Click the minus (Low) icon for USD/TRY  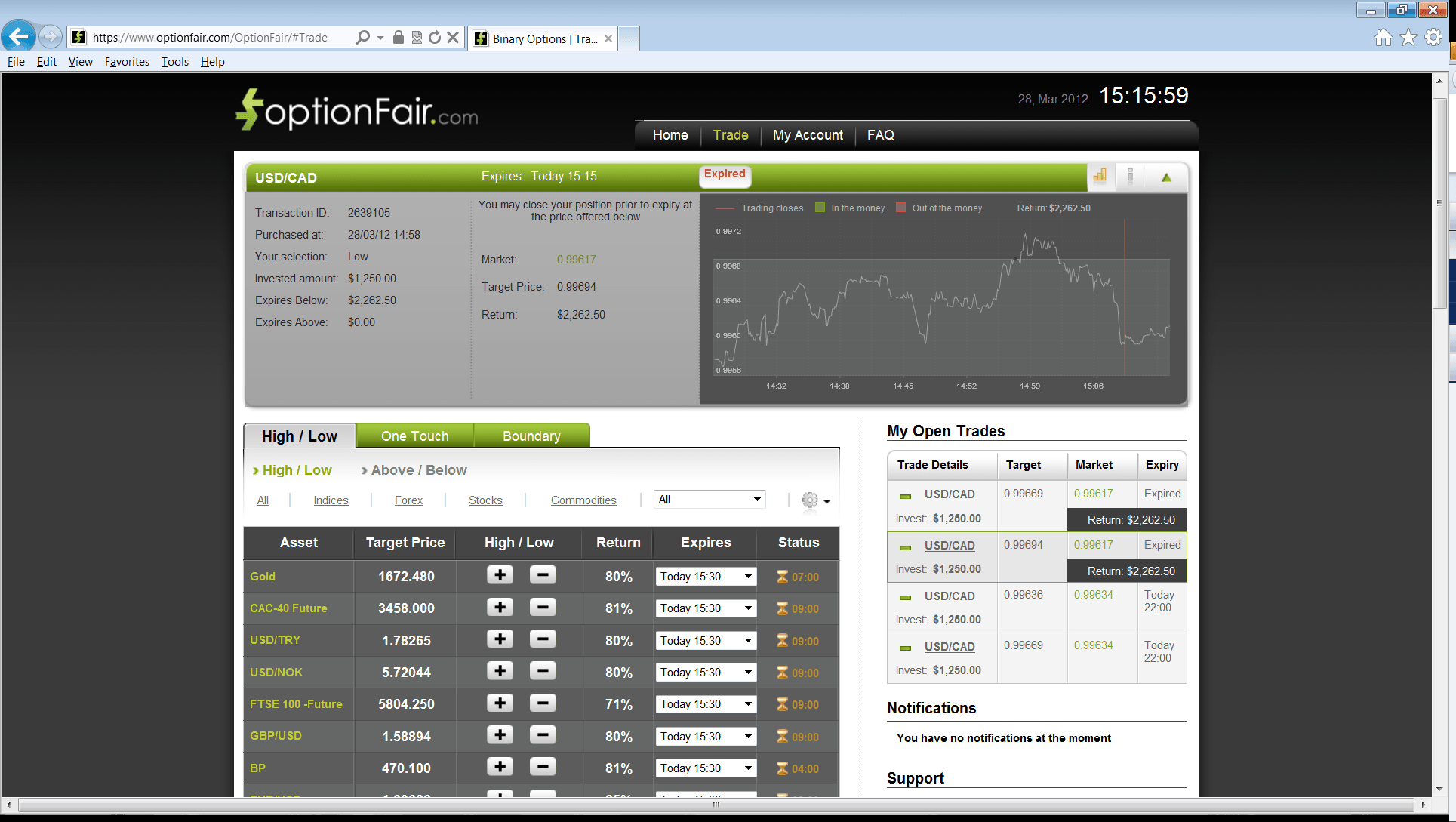point(542,639)
